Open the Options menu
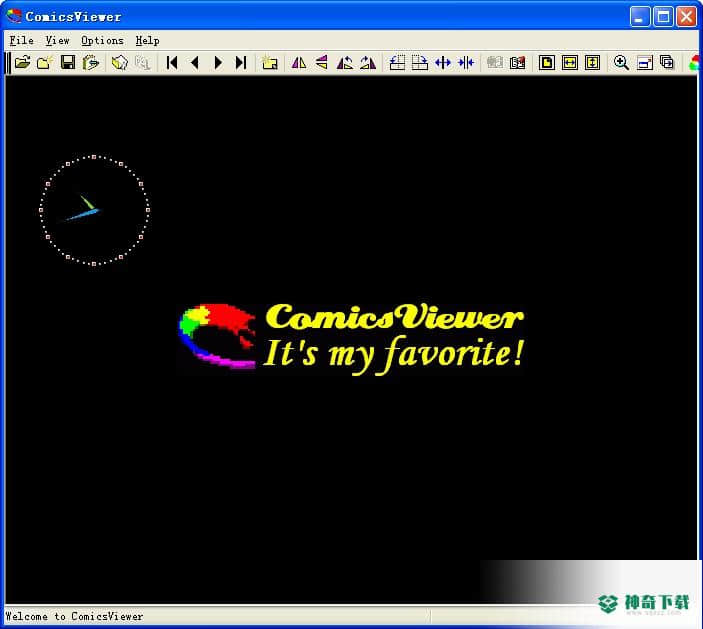 [x=102, y=40]
